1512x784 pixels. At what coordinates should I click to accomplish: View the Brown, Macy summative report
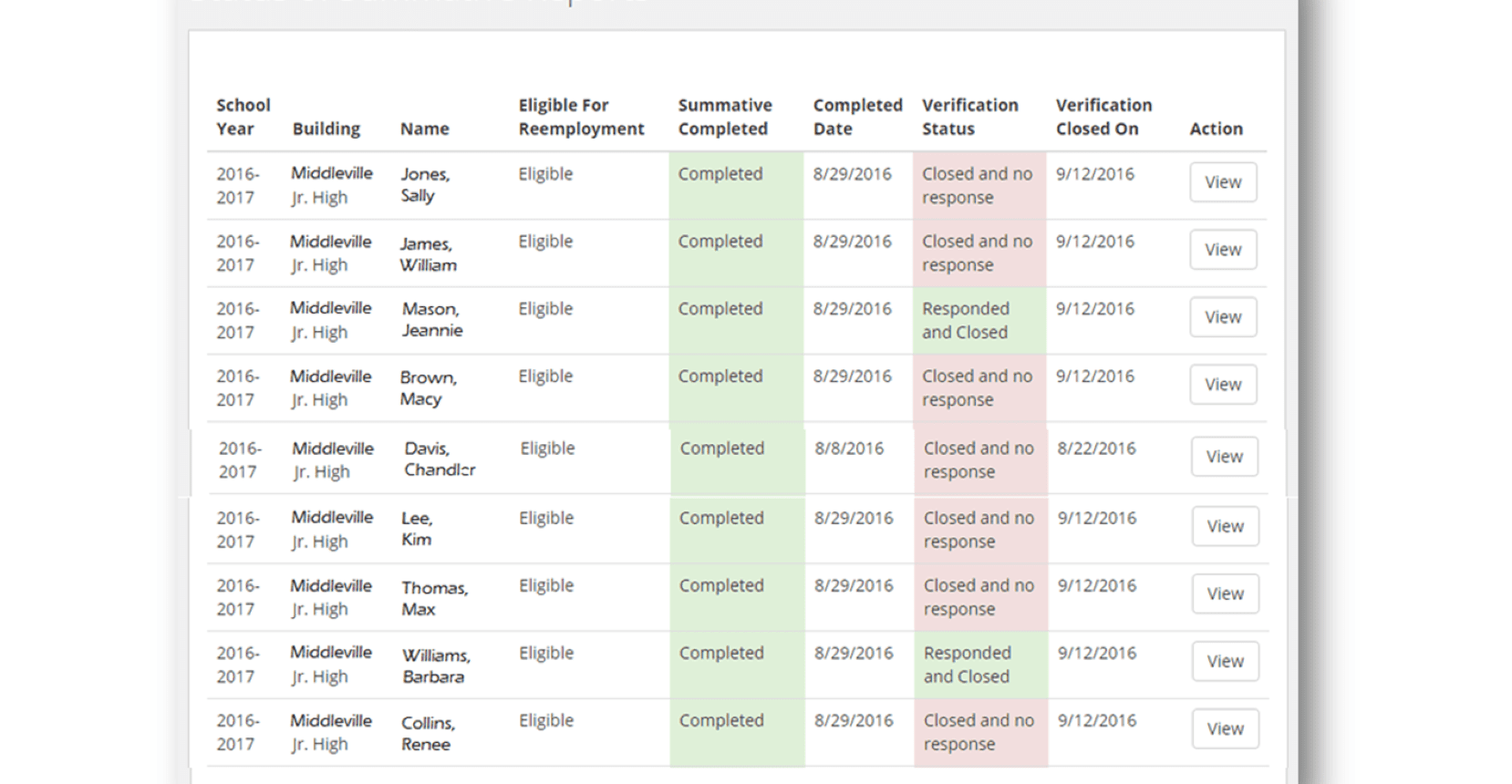[x=1222, y=385]
